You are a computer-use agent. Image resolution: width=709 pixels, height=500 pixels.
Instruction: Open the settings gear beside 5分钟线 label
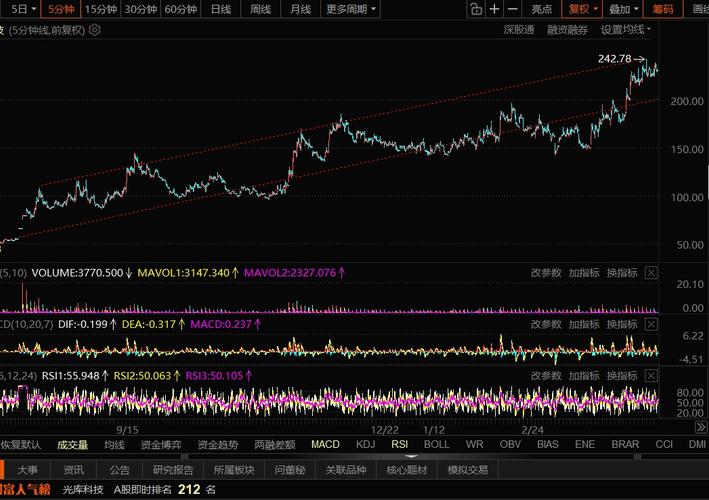95,29
